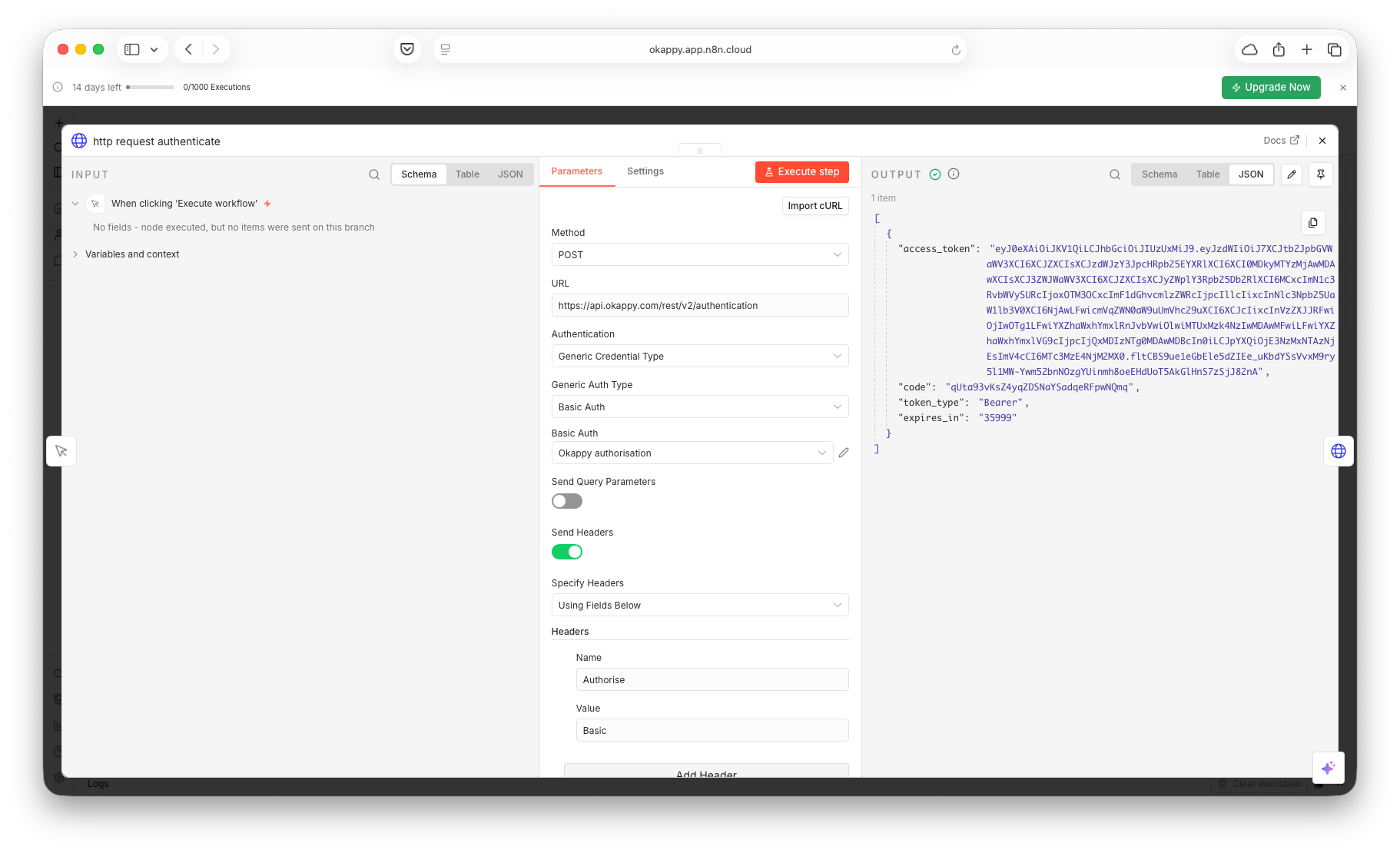Disable the Send Headers toggle
This screenshot has height=853, width=1400.
click(567, 552)
